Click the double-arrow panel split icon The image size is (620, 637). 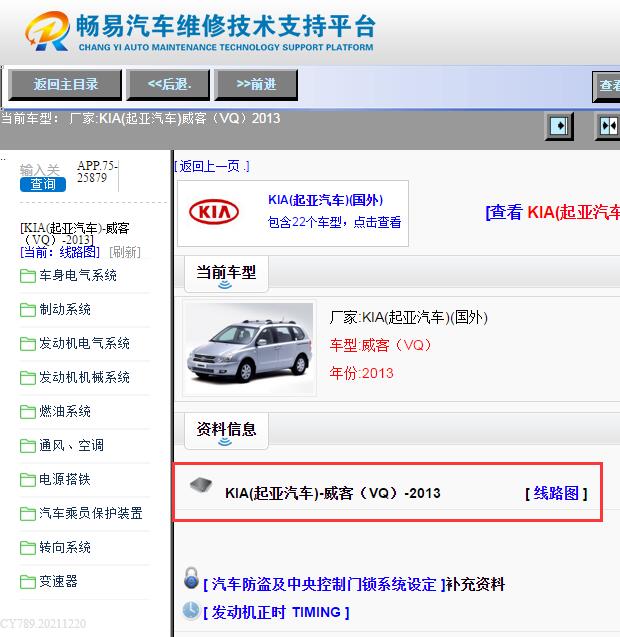pos(608,126)
